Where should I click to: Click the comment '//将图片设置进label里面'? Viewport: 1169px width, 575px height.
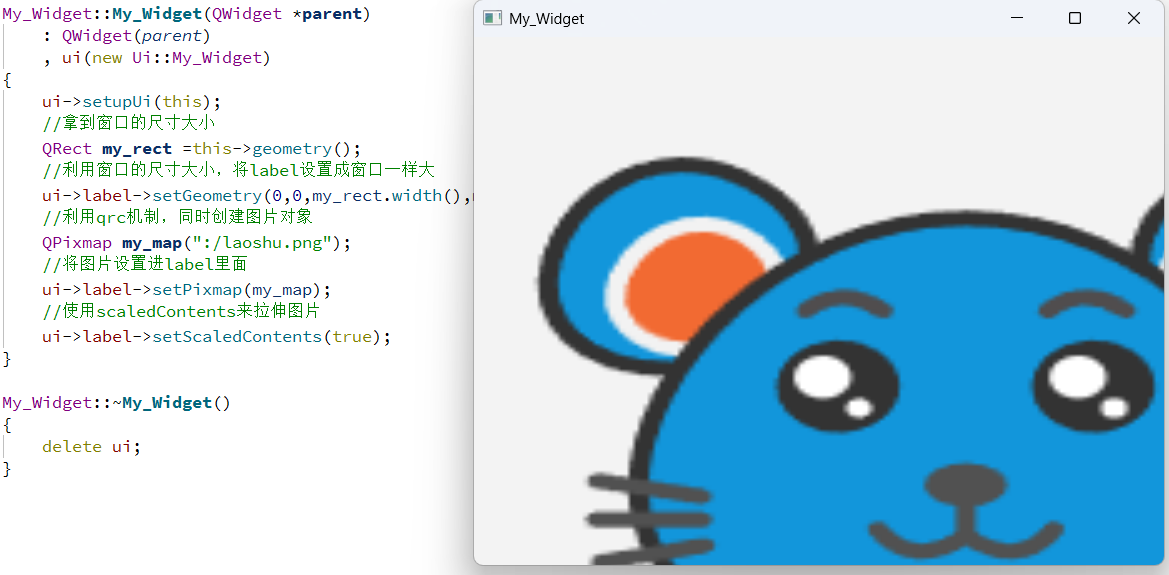pos(145,264)
